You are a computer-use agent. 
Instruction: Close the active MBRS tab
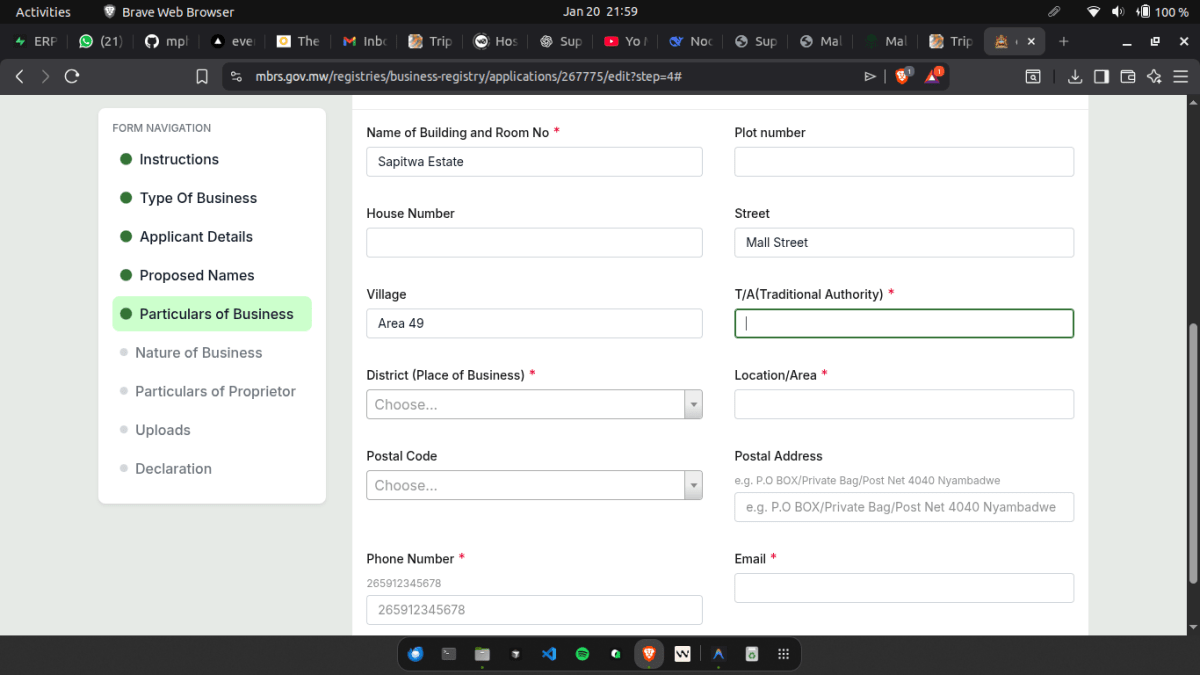1031,41
